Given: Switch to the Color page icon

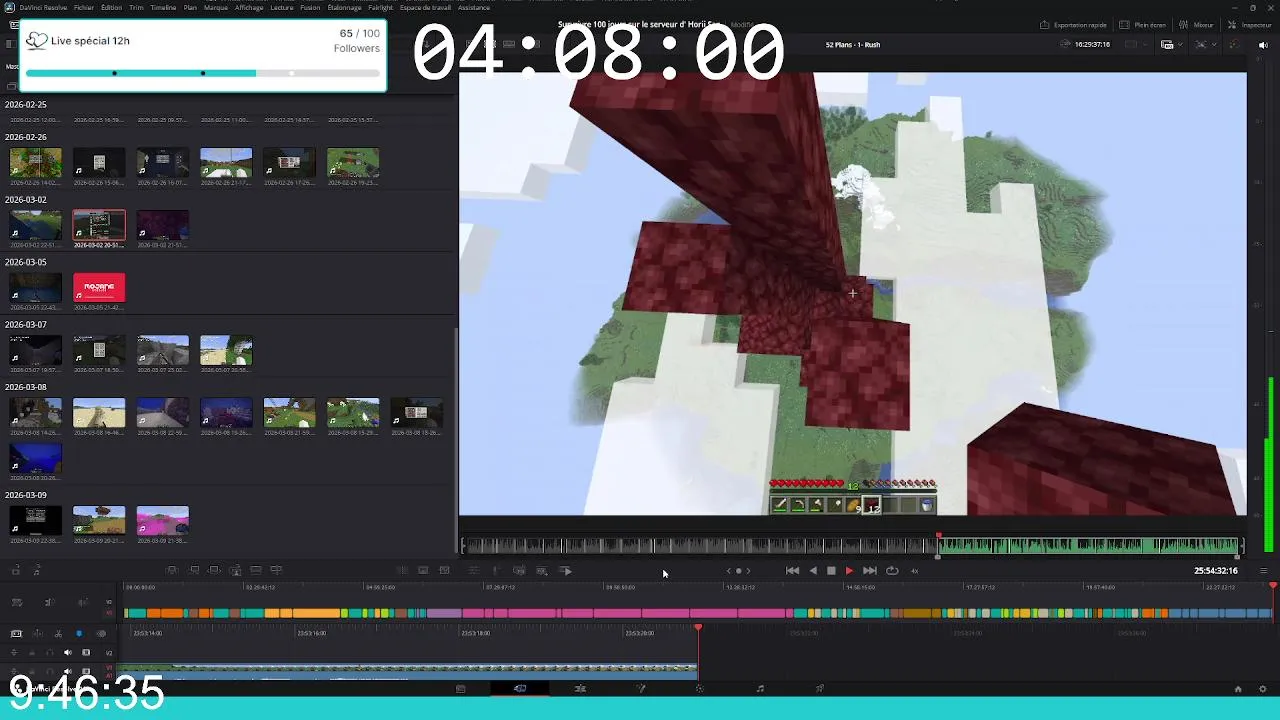Looking at the screenshot, I should point(700,689).
